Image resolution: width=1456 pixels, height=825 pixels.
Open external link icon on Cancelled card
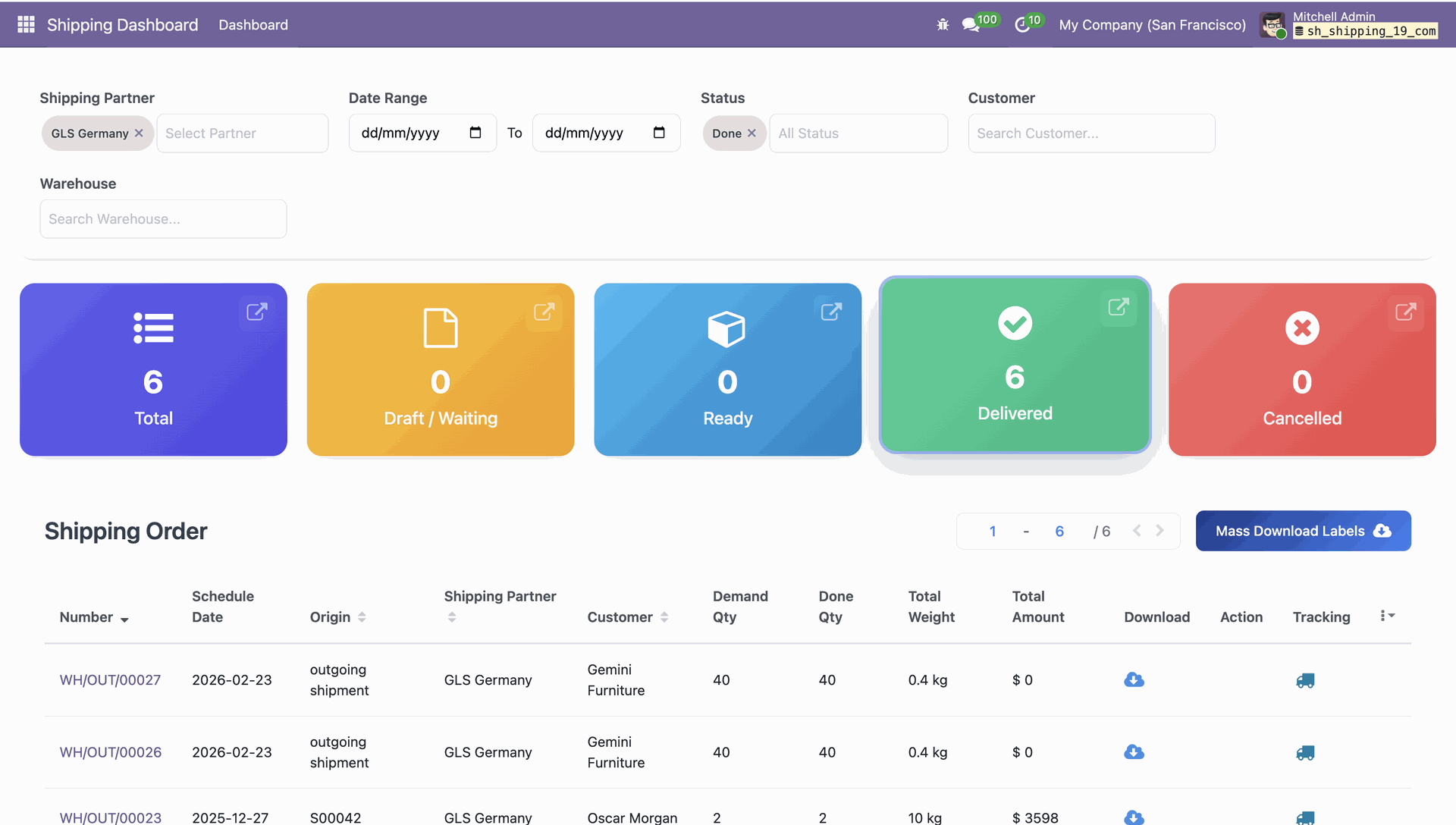pos(1405,312)
